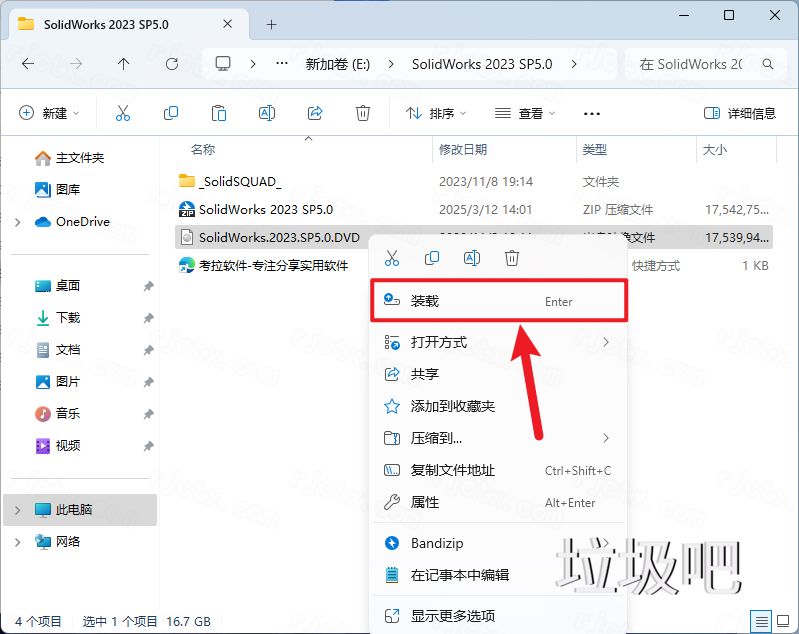Select 共享 from the context menu

click(x=498, y=374)
